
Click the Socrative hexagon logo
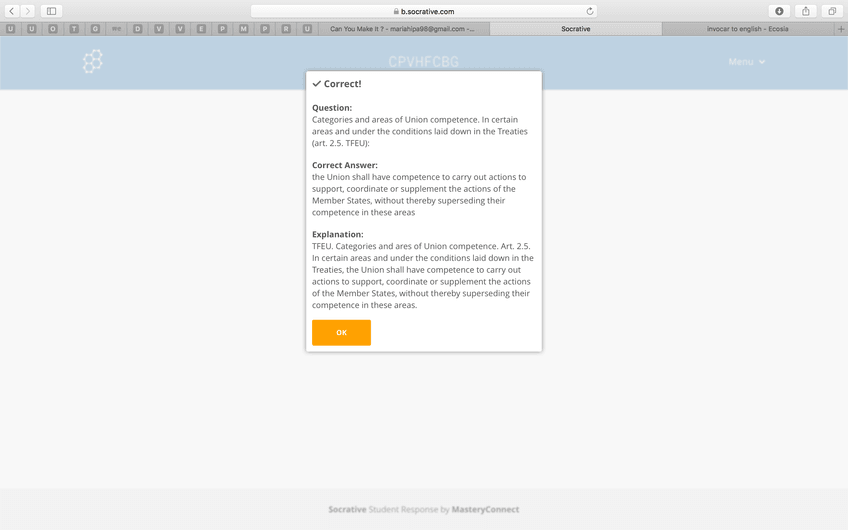tap(92, 61)
